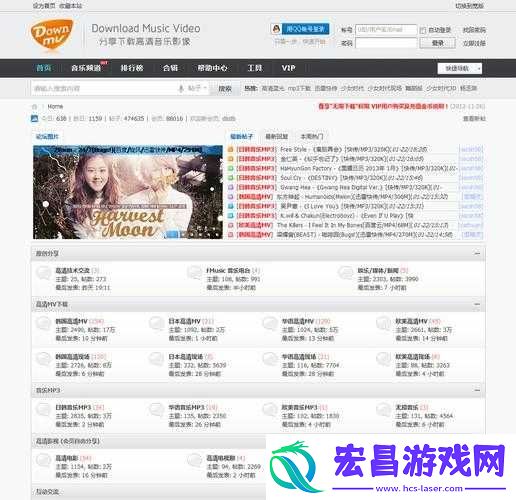The height and width of the screenshot is (500, 516).
Task: Open the 高清电视剧 forum link
Action: click(x=221, y=458)
